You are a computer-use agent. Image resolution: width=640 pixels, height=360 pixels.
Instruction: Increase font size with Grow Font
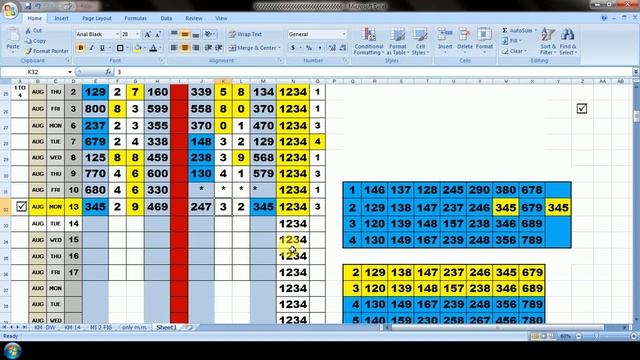[147, 34]
